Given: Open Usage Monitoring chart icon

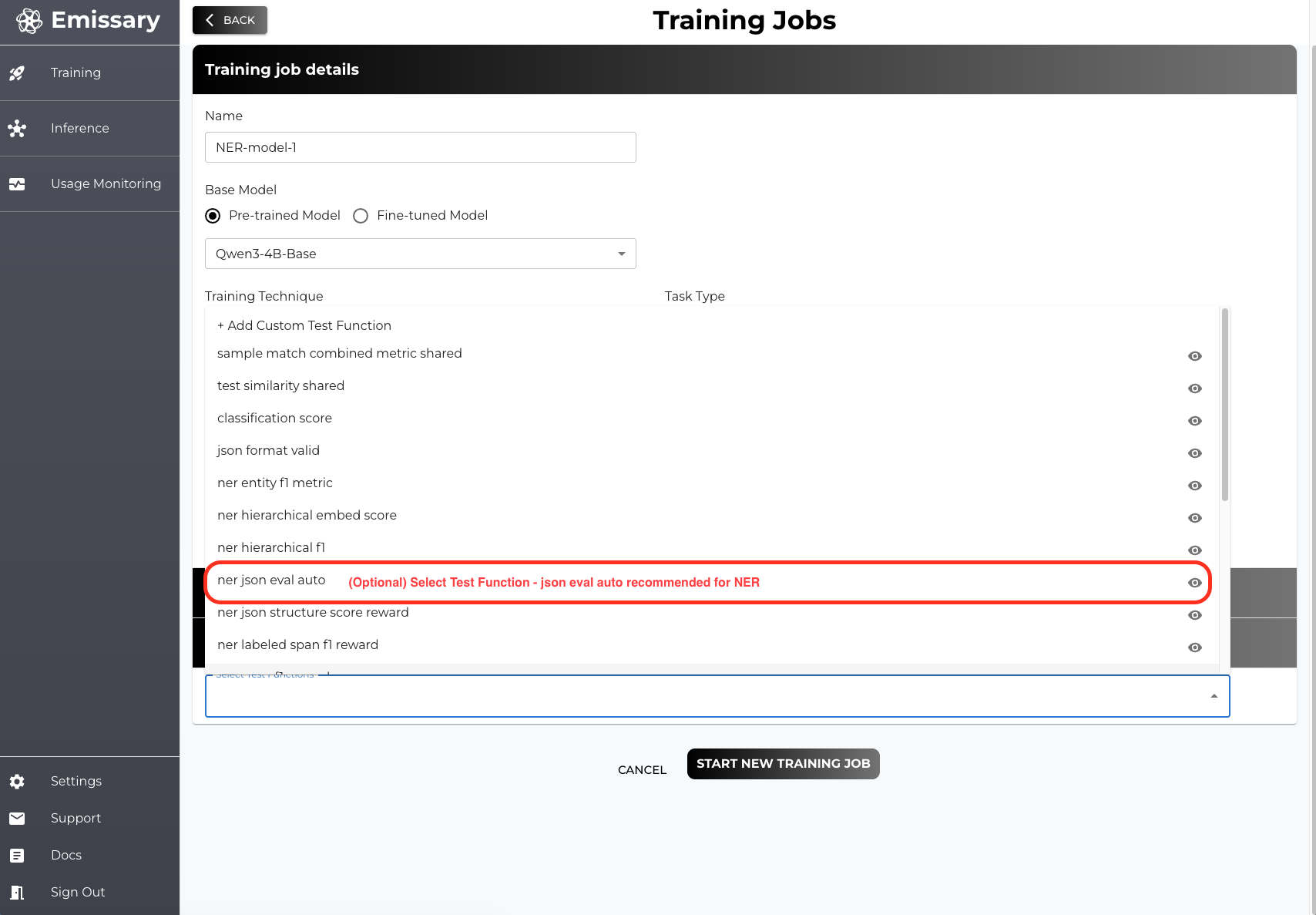Looking at the screenshot, I should pyautogui.click(x=17, y=184).
